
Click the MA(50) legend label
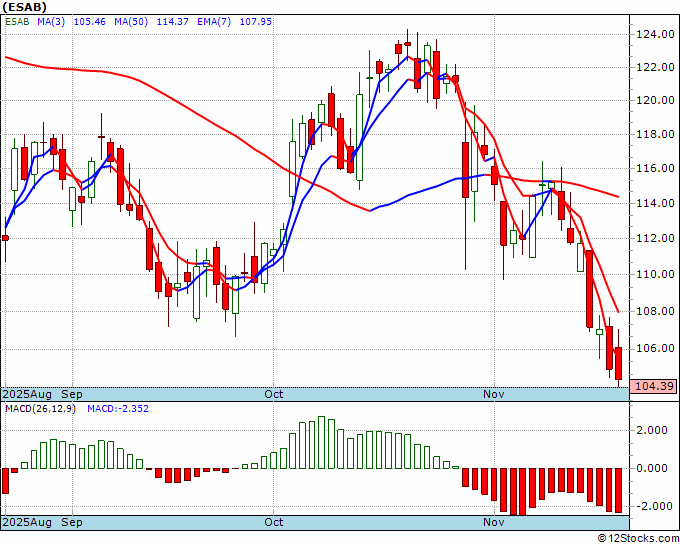tap(131, 21)
